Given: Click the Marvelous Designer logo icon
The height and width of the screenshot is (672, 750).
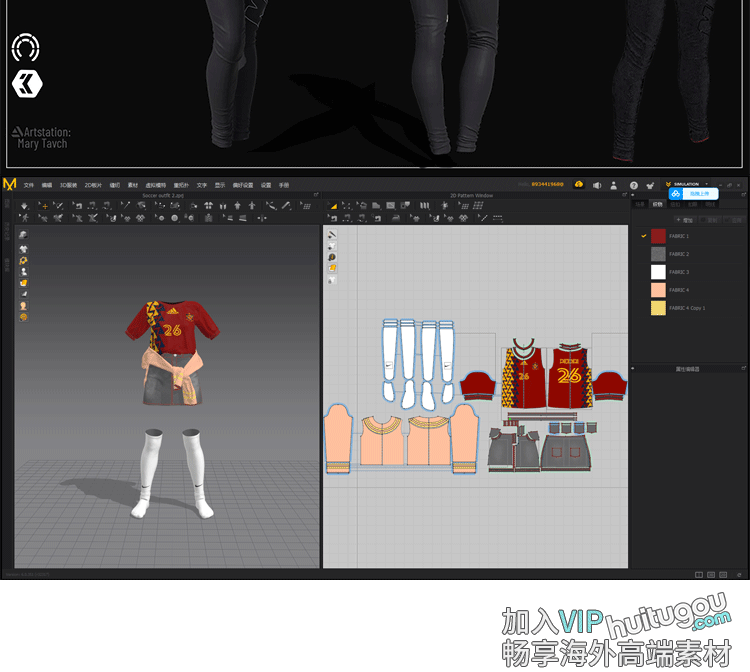Looking at the screenshot, I should click(10, 184).
